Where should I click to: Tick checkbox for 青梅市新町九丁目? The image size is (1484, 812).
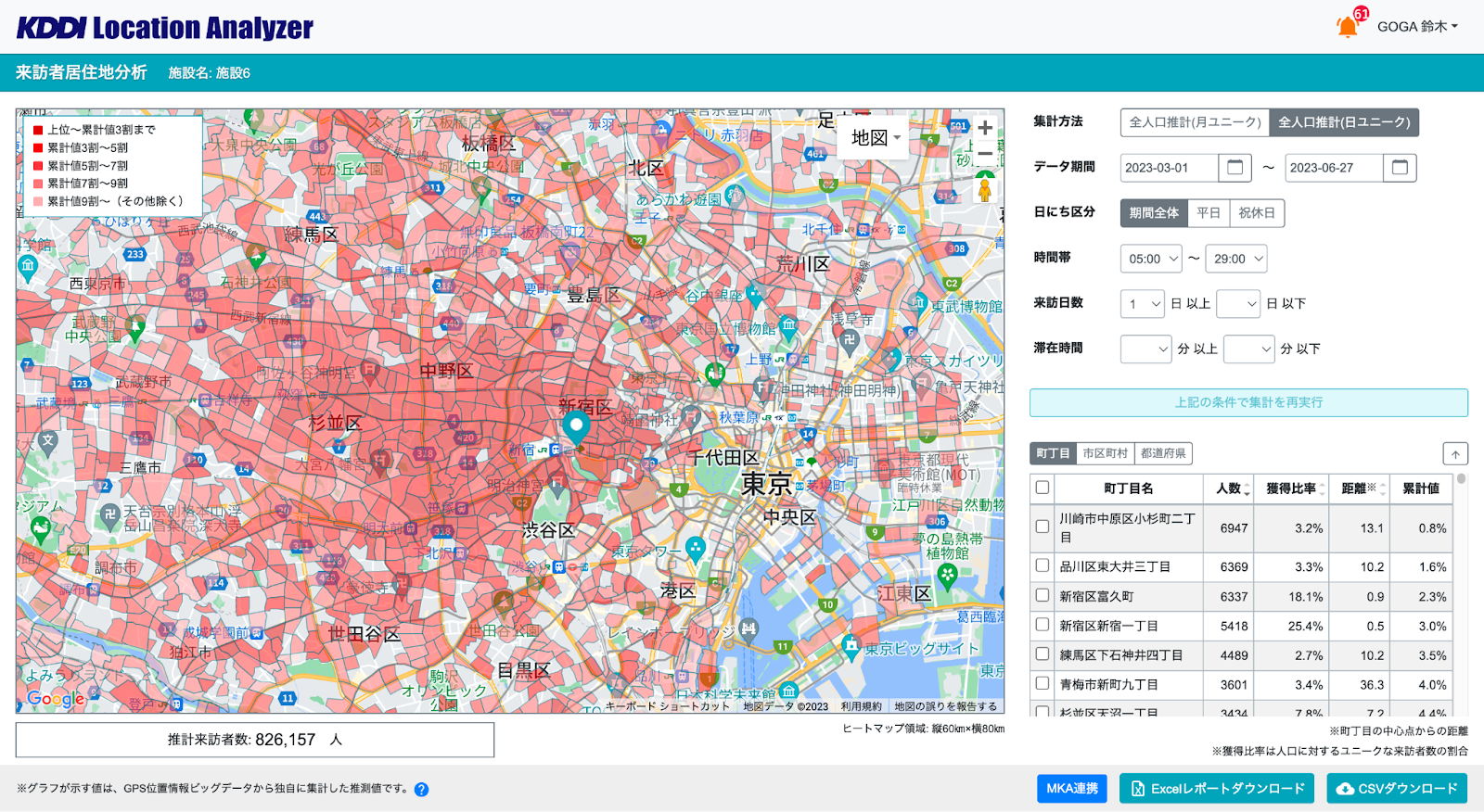tap(1043, 683)
